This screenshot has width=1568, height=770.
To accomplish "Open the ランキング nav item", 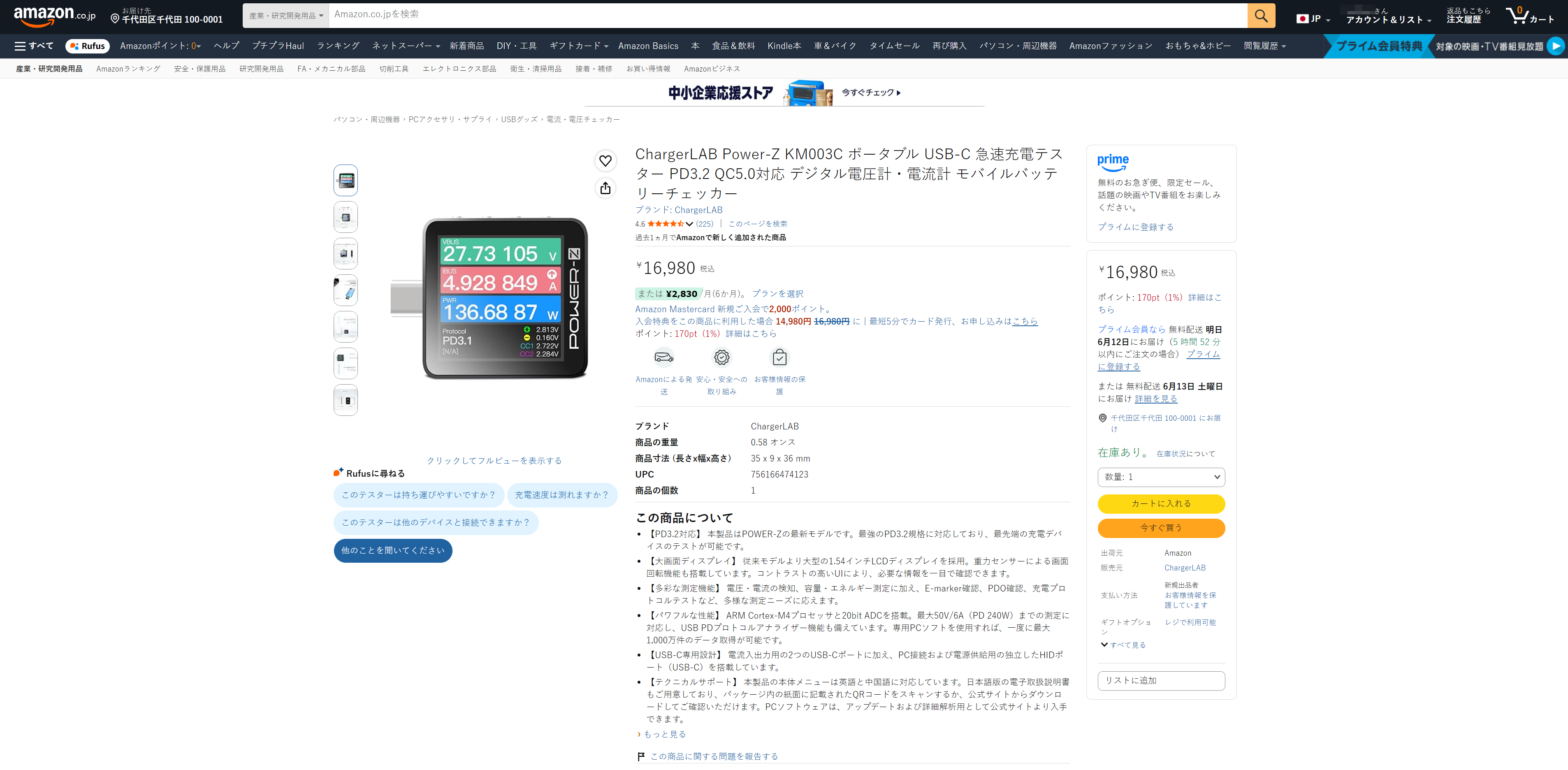I will (x=338, y=46).
